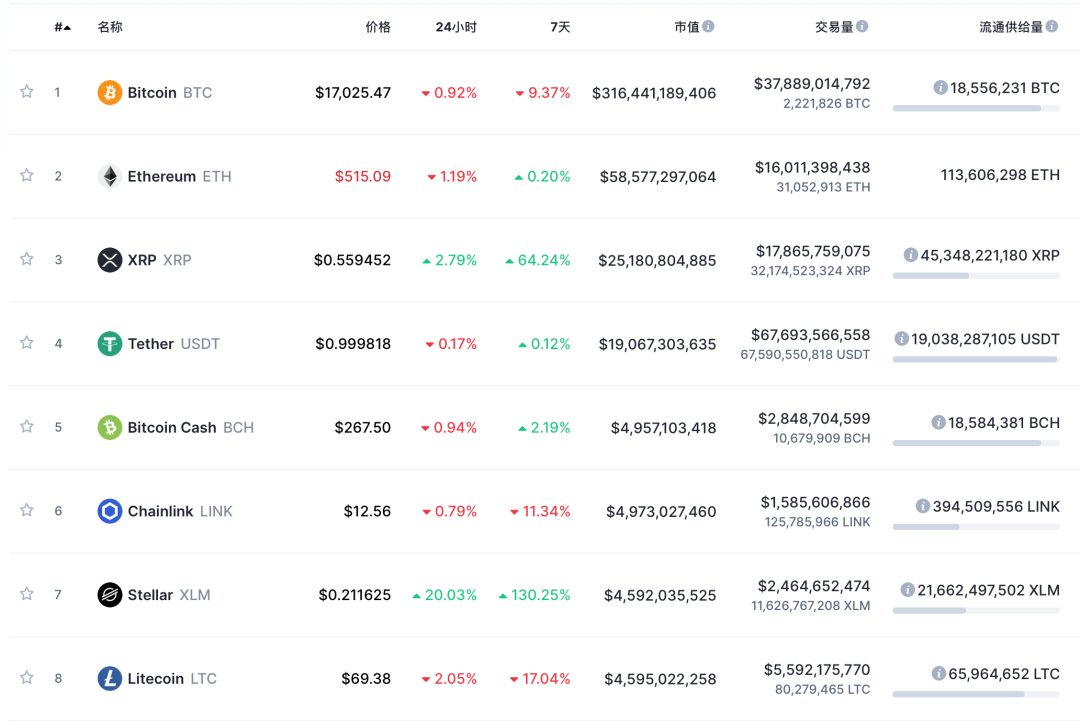Click the Bitcoin Cash green logo icon
1080x722 pixels.
110,428
